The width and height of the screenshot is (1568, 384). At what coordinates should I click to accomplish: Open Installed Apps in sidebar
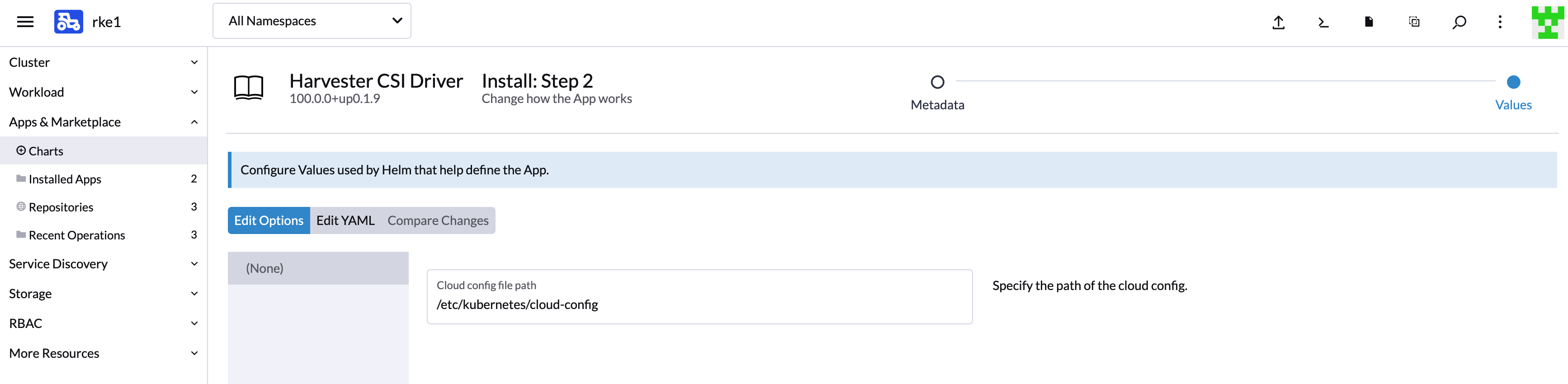(x=65, y=179)
